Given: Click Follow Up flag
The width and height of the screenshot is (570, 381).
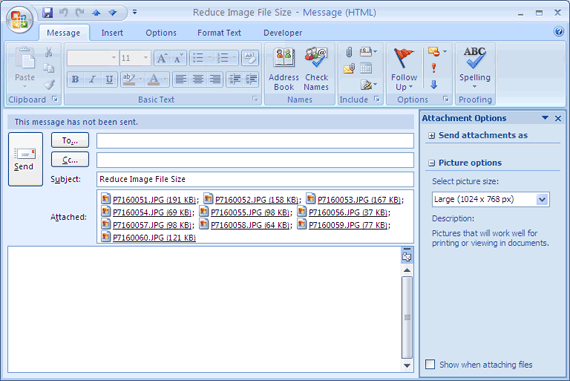Looking at the screenshot, I should click(404, 69).
